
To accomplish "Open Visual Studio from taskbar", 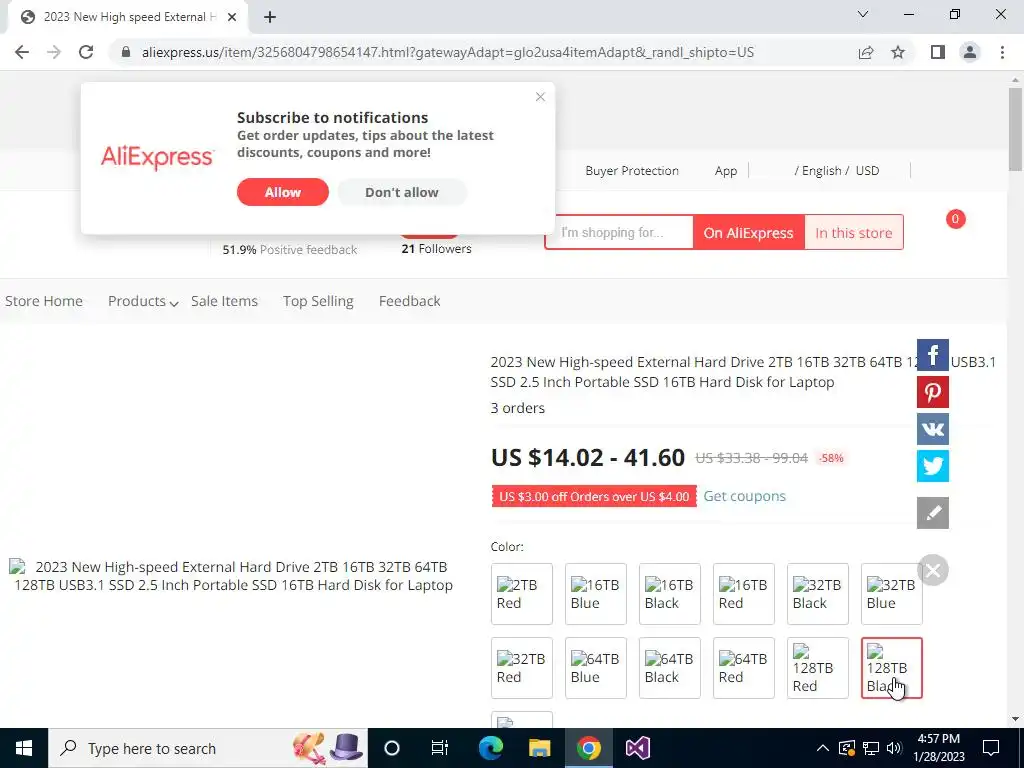I will [637, 748].
